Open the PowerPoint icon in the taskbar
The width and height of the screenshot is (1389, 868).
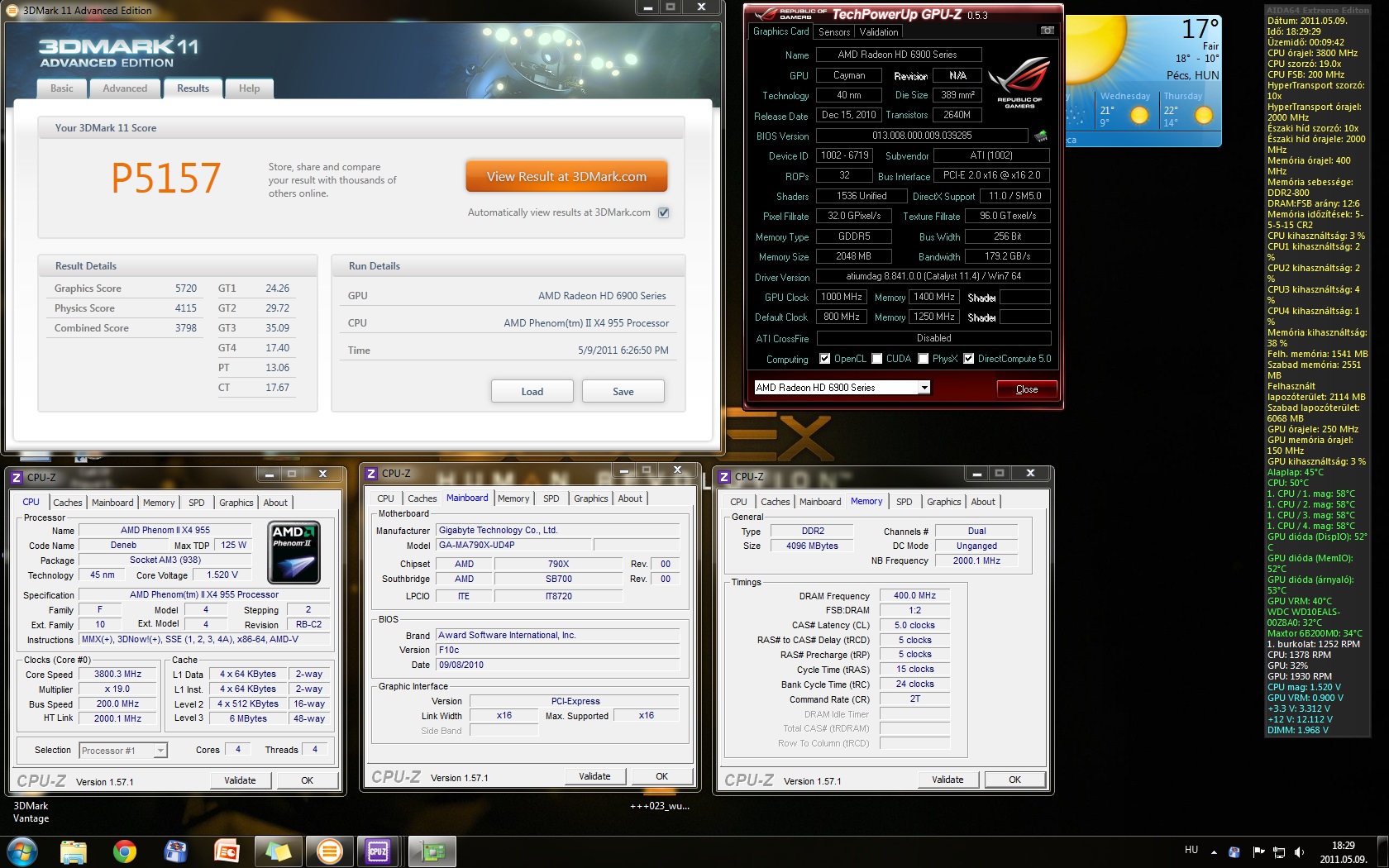[227, 851]
